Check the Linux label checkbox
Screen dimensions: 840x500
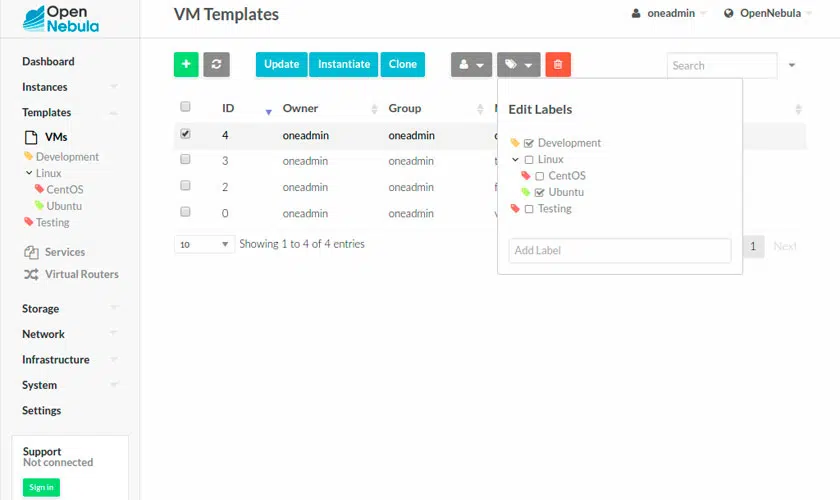point(529,160)
